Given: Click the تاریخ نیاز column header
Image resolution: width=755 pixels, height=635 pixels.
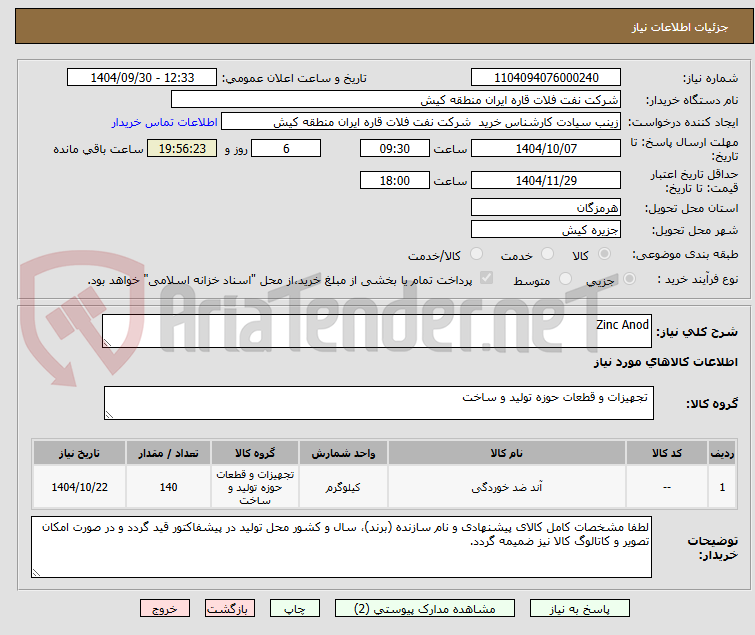Looking at the screenshot, I should tap(79, 453).
